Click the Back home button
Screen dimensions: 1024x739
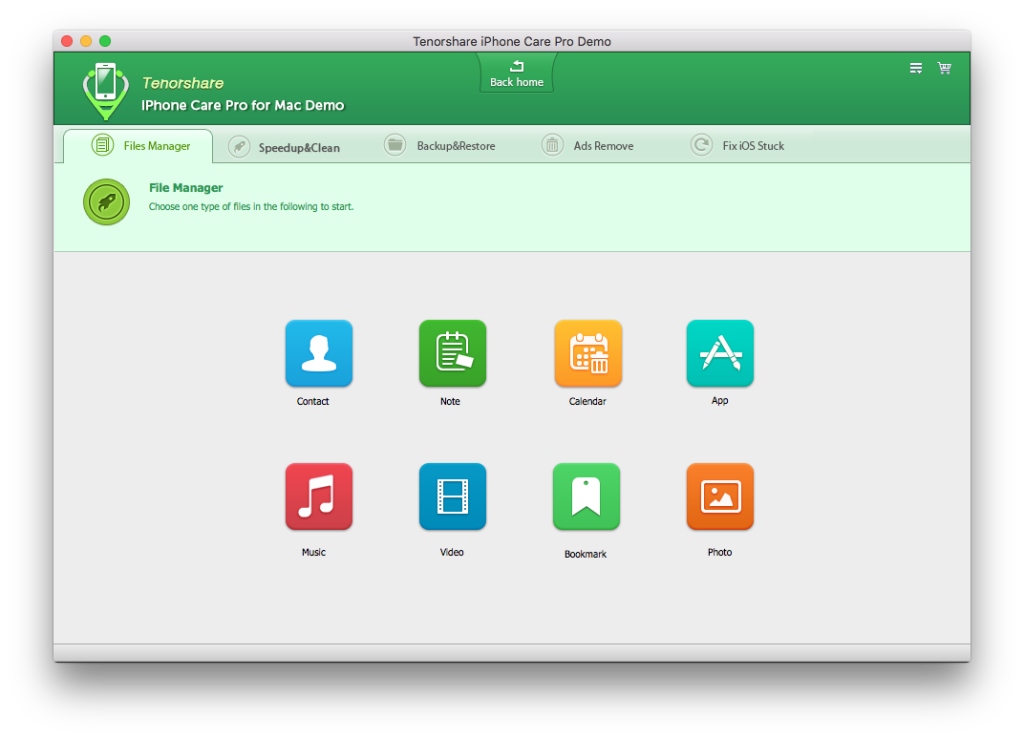517,73
